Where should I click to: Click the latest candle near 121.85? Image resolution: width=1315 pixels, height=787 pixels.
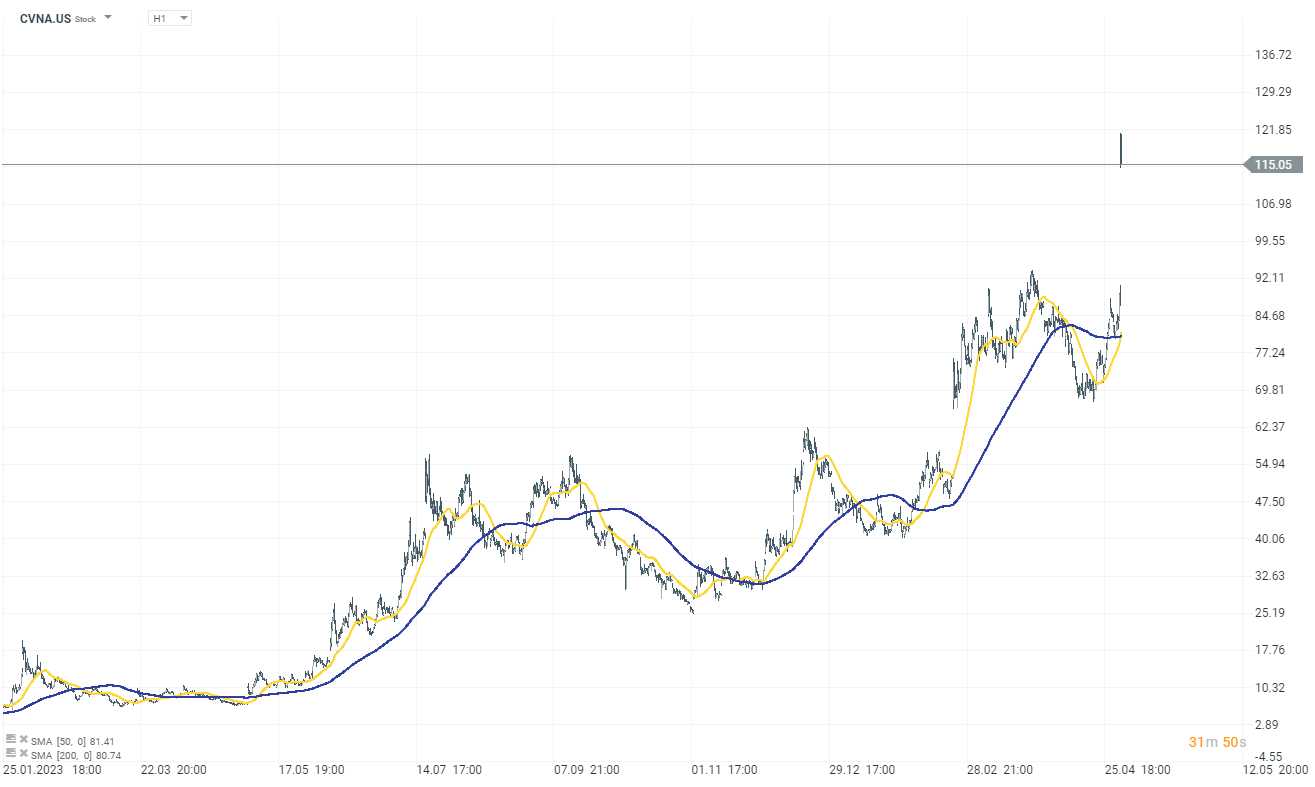(x=1121, y=148)
